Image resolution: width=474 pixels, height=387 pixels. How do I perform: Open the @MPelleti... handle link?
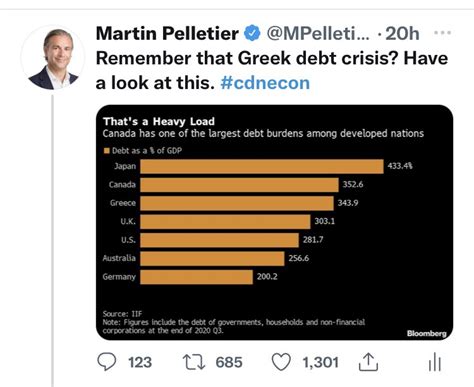(x=318, y=33)
